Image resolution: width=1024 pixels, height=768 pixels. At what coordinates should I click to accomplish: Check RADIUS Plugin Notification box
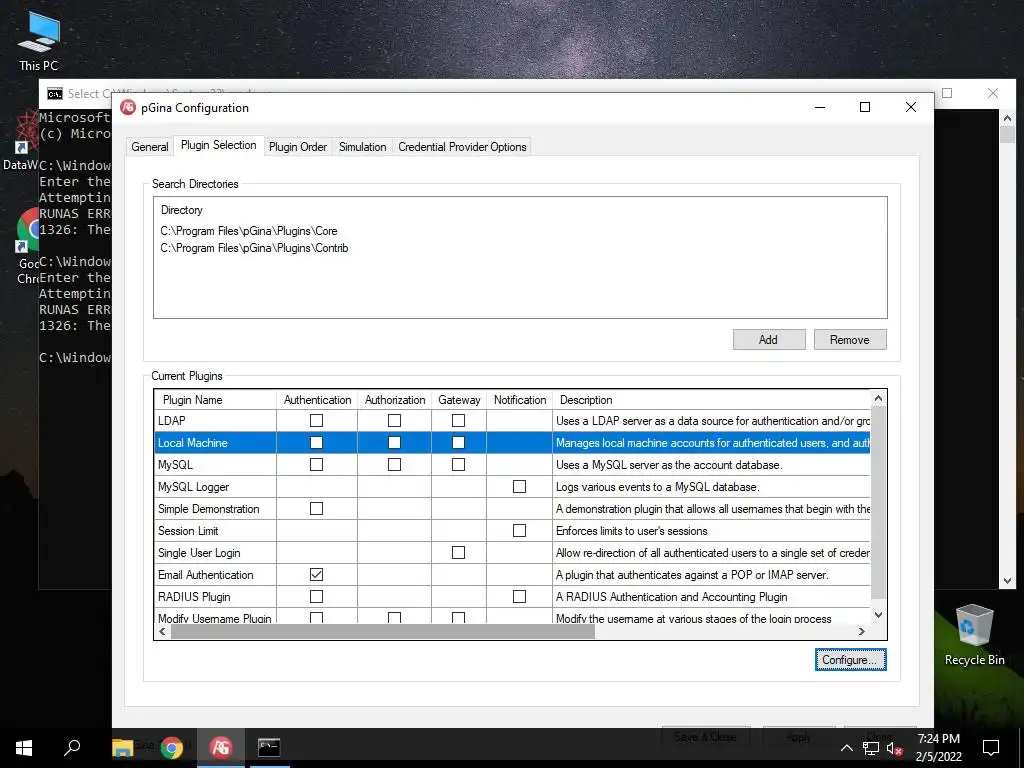[x=519, y=596]
